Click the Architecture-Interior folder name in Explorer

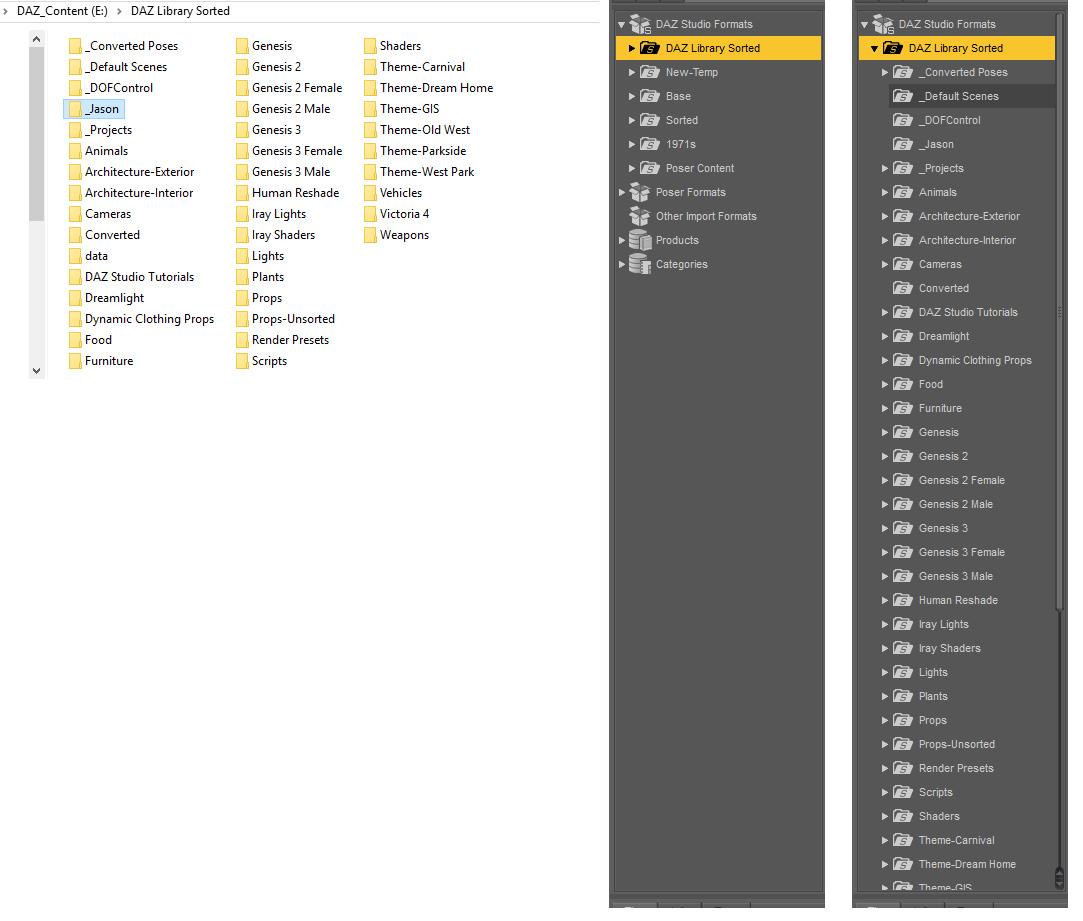click(x=139, y=193)
